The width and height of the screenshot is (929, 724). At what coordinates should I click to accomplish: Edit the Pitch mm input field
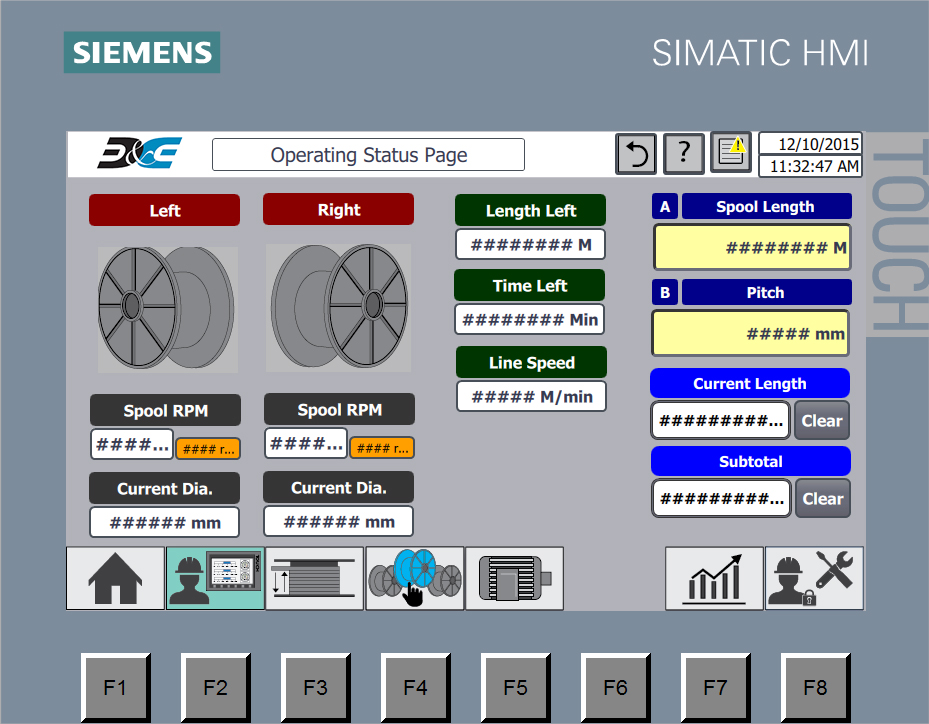(x=751, y=334)
